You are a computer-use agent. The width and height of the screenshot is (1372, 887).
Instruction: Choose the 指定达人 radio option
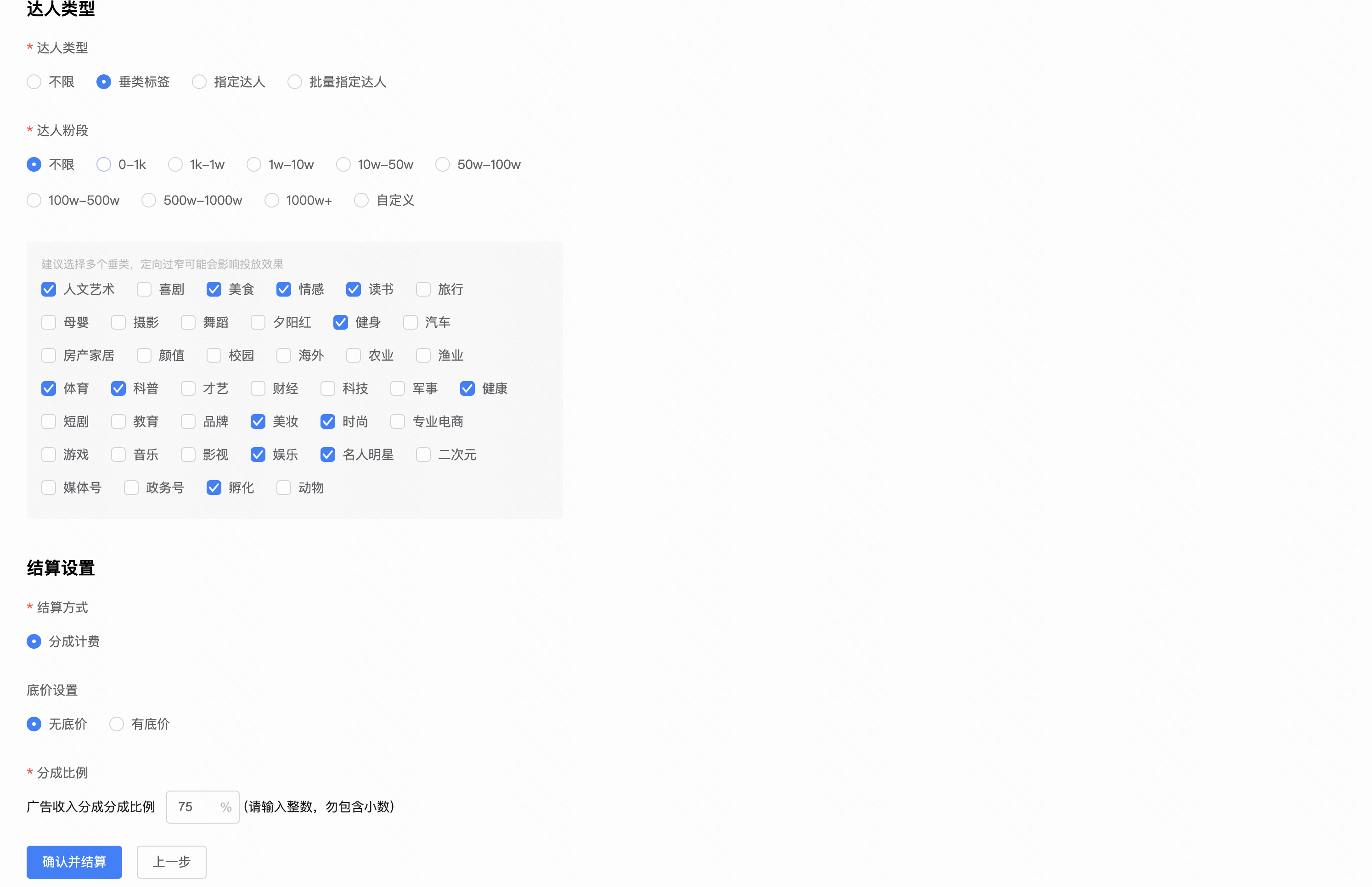[x=199, y=82]
